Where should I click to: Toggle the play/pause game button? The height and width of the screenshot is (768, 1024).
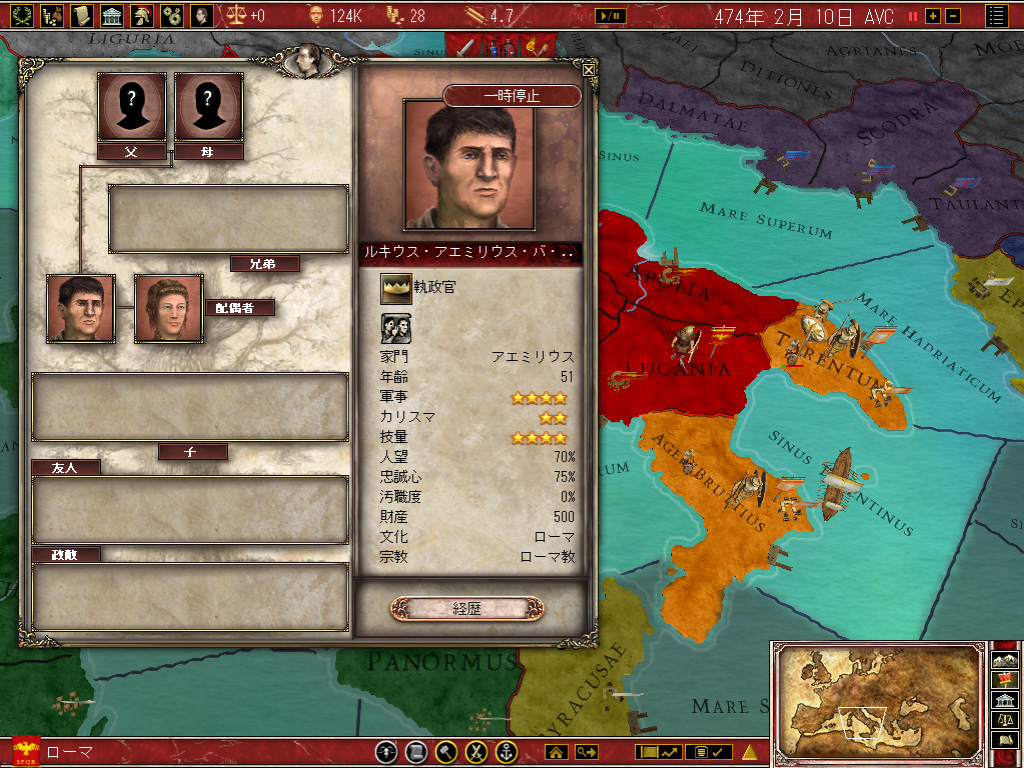611,16
